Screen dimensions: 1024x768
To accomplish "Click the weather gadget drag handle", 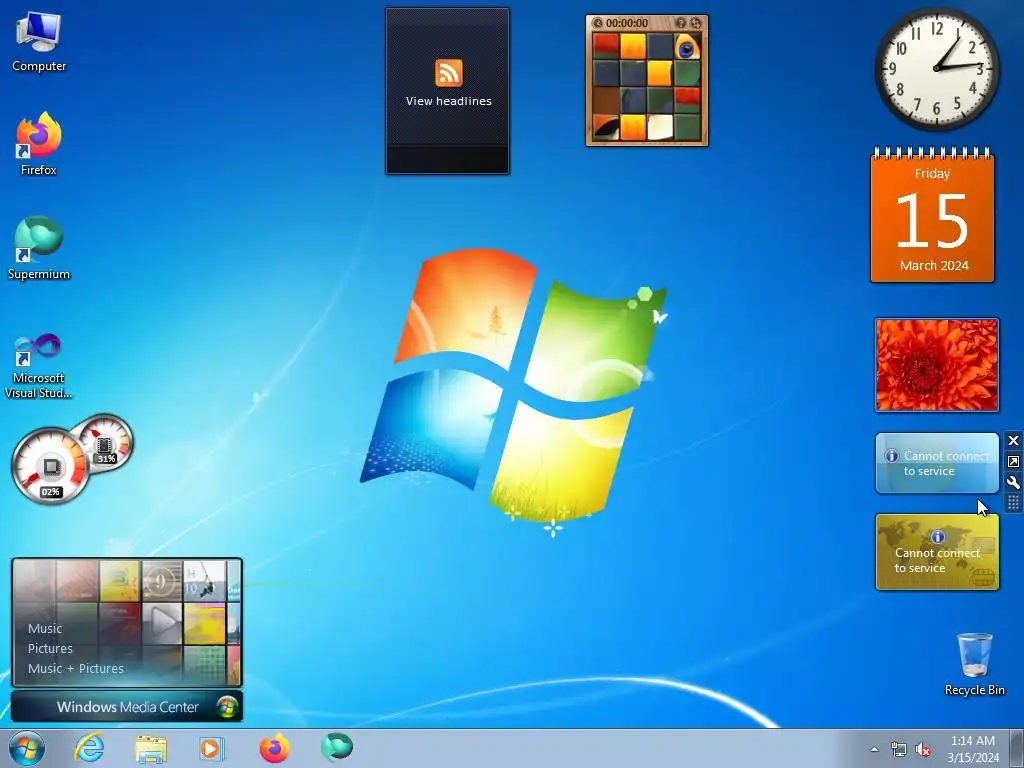I will tap(1014, 502).
